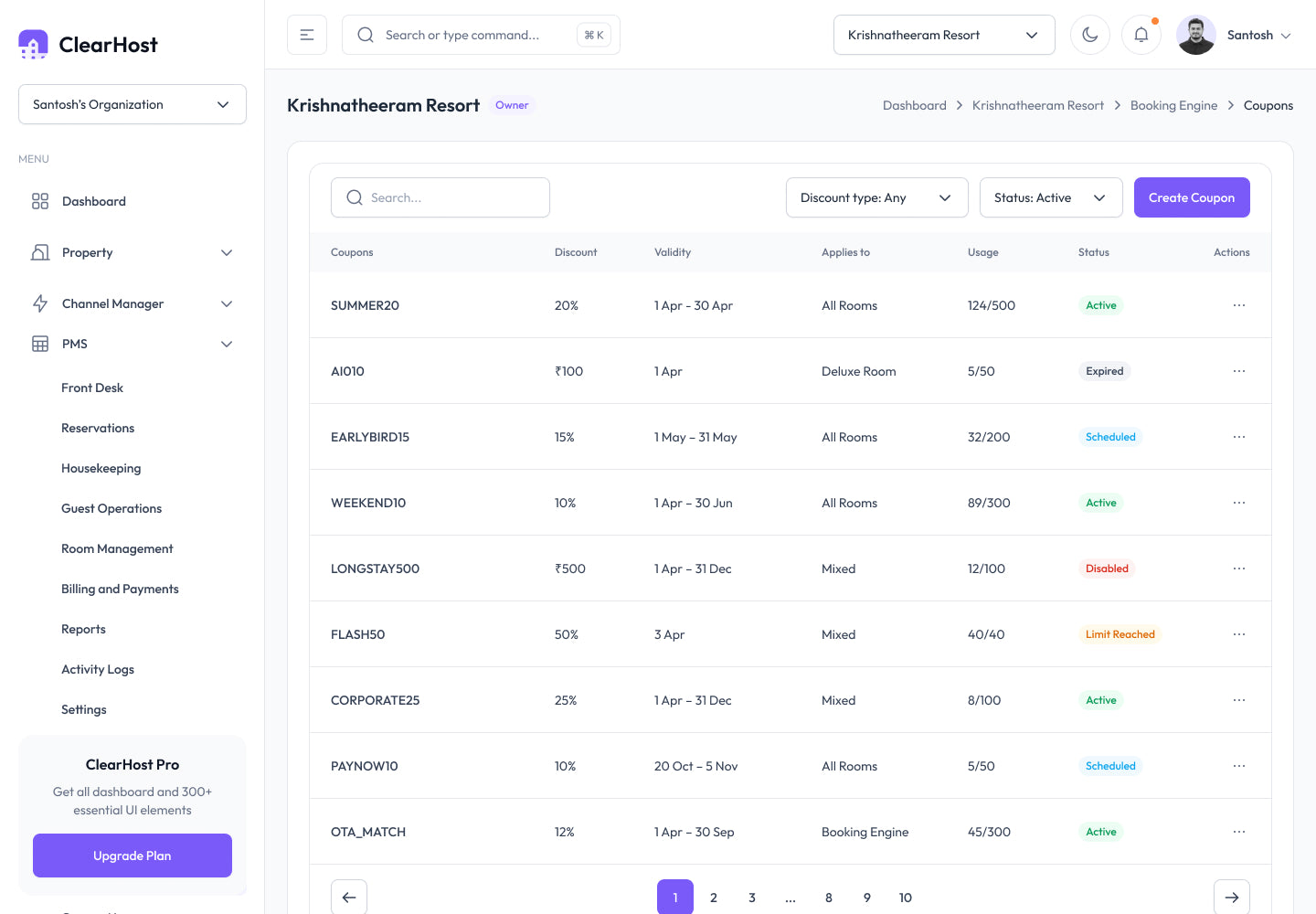The height and width of the screenshot is (914, 1316).
Task: Open actions menu for FLASH50 coupon
Action: [x=1238, y=634]
